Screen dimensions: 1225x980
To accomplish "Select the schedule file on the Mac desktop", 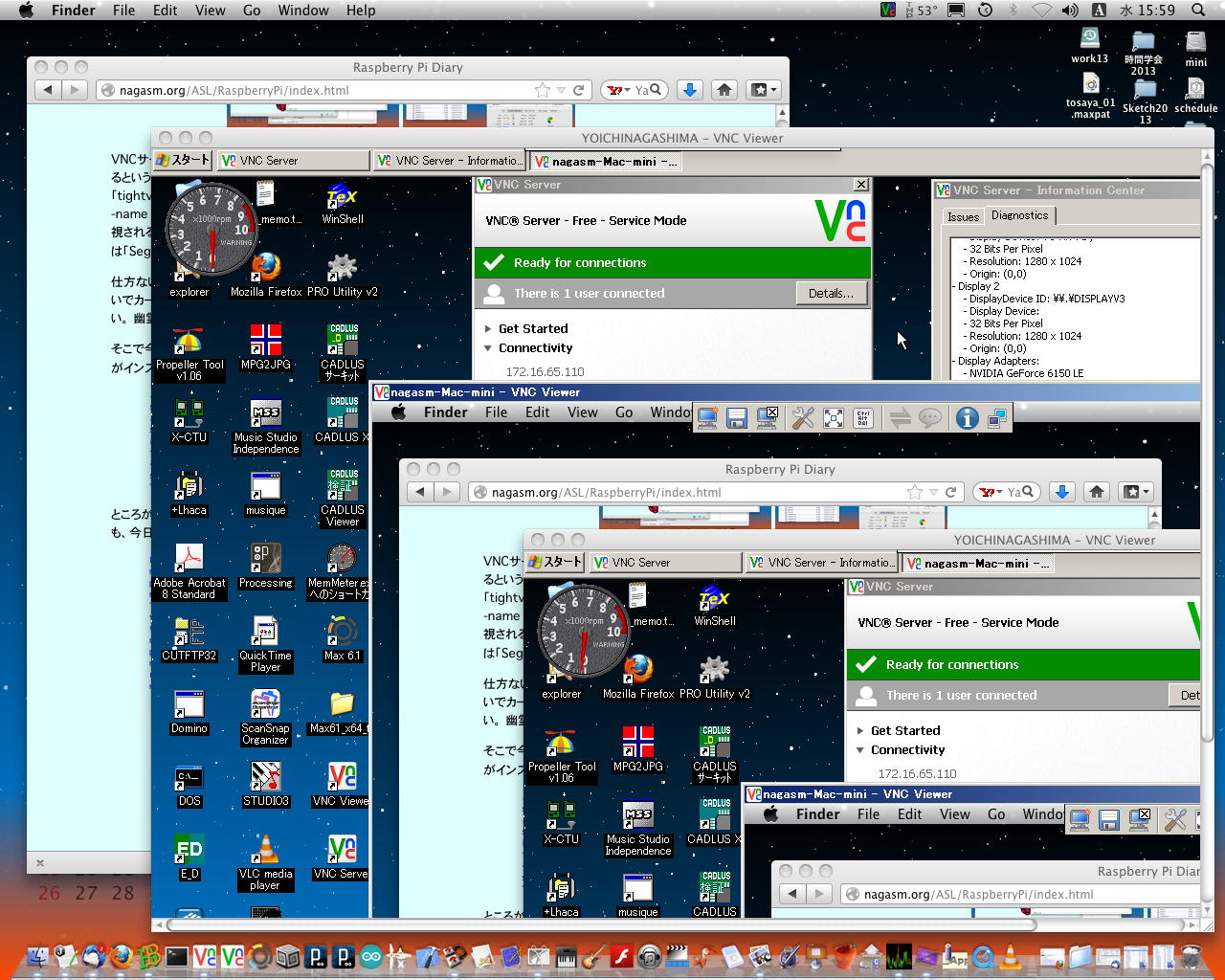I will (1196, 96).
